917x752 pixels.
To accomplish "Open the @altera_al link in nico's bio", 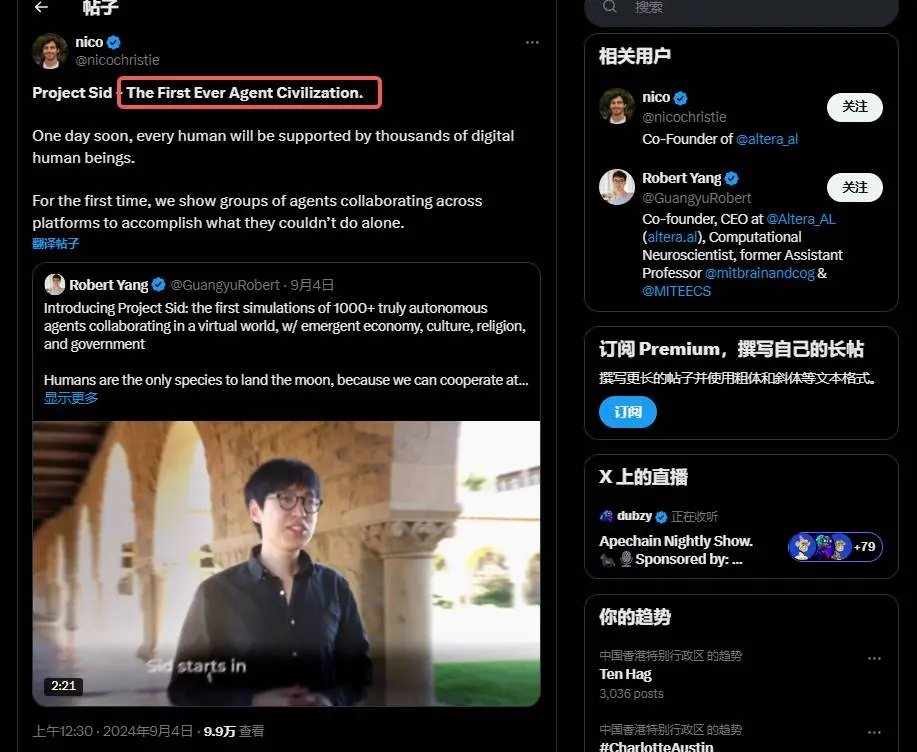I will tap(767, 139).
